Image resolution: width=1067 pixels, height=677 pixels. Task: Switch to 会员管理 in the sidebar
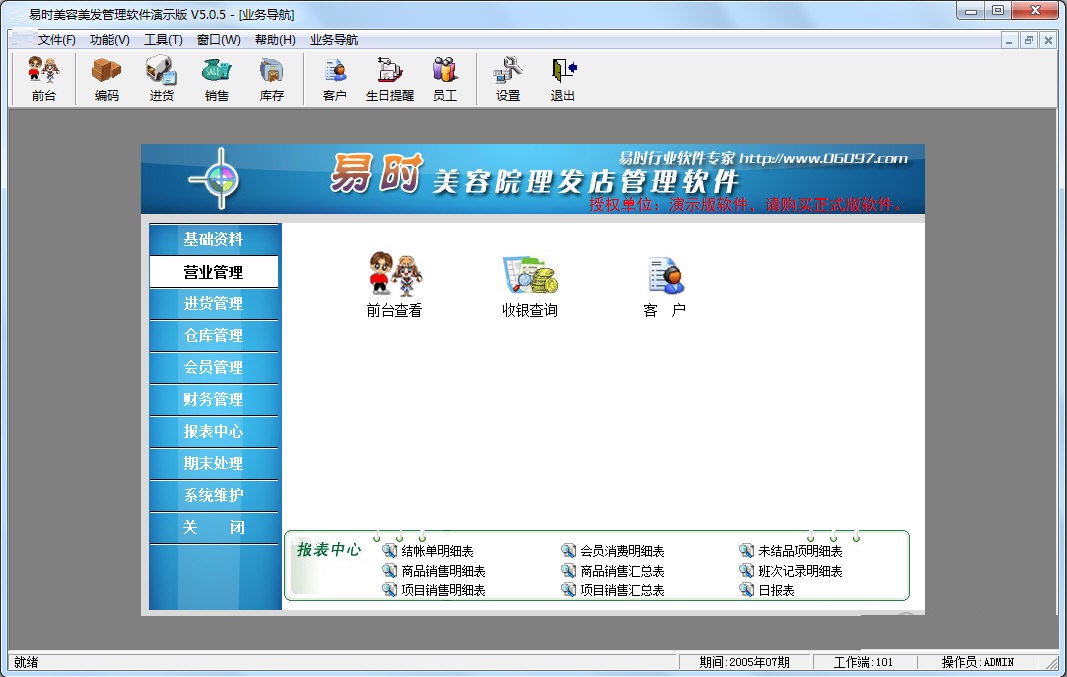tap(214, 367)
